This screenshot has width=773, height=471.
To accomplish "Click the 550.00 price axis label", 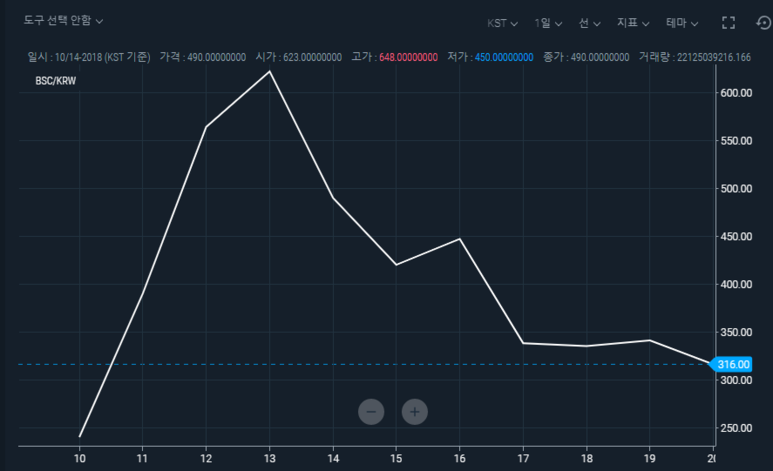I will (736, 141).
